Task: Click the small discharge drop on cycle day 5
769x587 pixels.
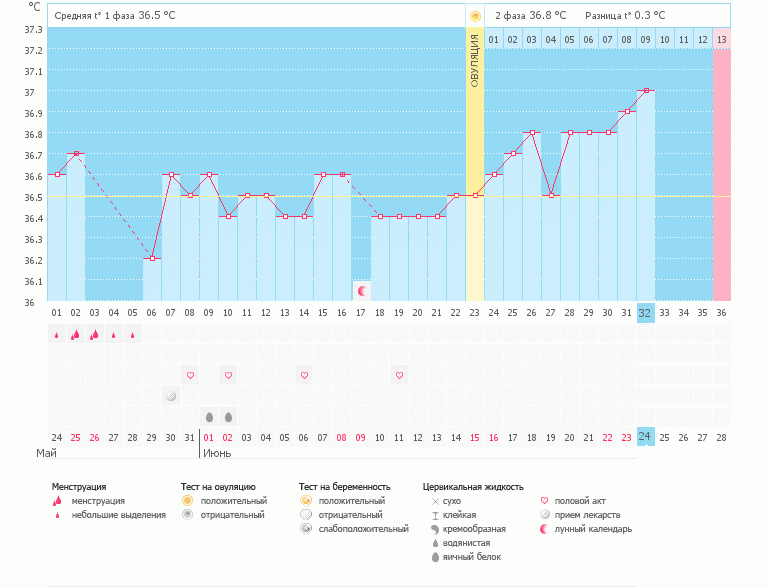Action: coord(133,336)
